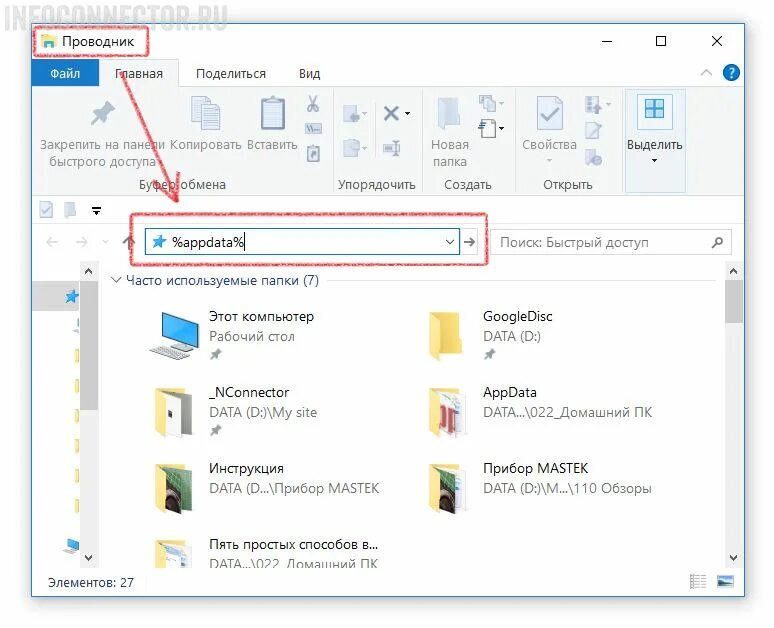Switch to the details view icon
Image resolution: width=774 pixels, height=628 pixels.
pos(697,582)
